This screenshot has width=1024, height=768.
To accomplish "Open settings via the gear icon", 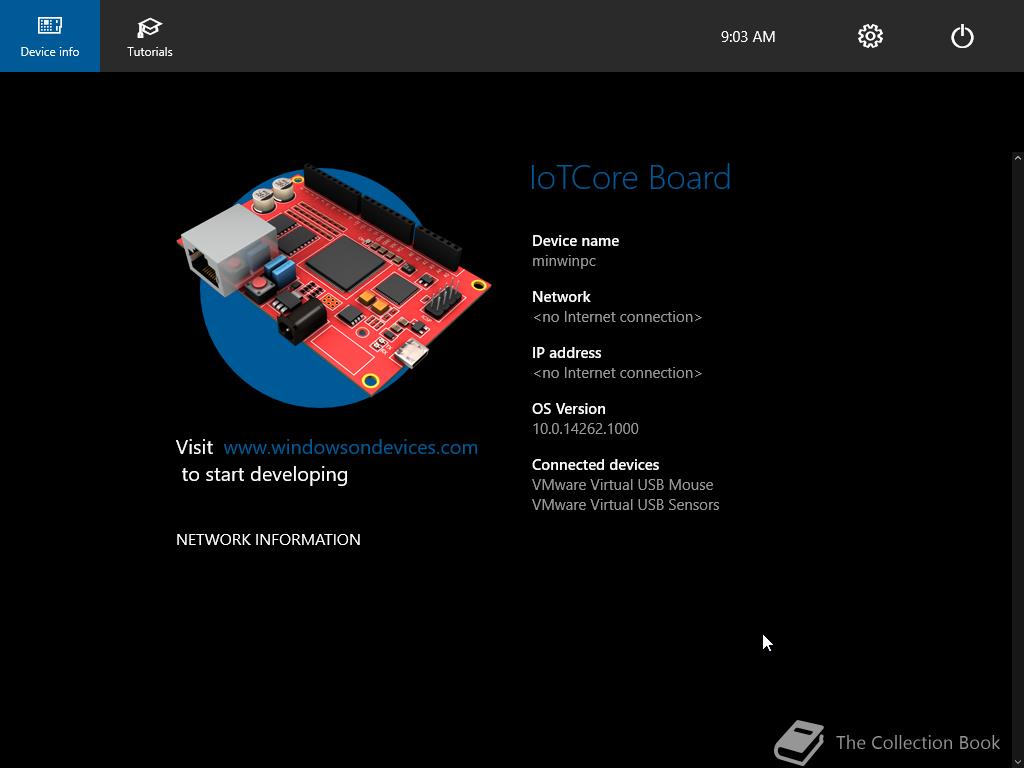I will [870, 36].
